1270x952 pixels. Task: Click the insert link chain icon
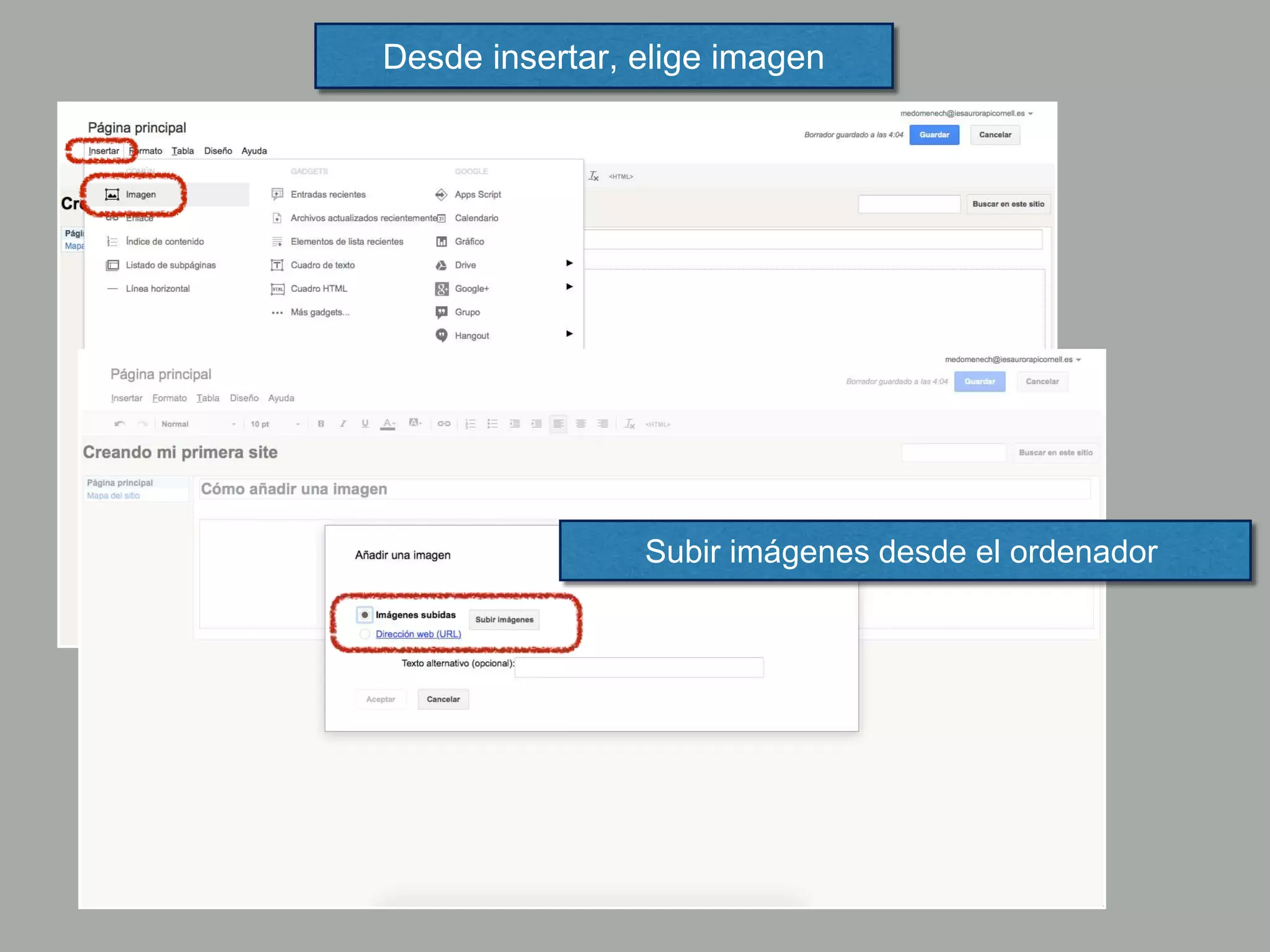click(444, 424)
